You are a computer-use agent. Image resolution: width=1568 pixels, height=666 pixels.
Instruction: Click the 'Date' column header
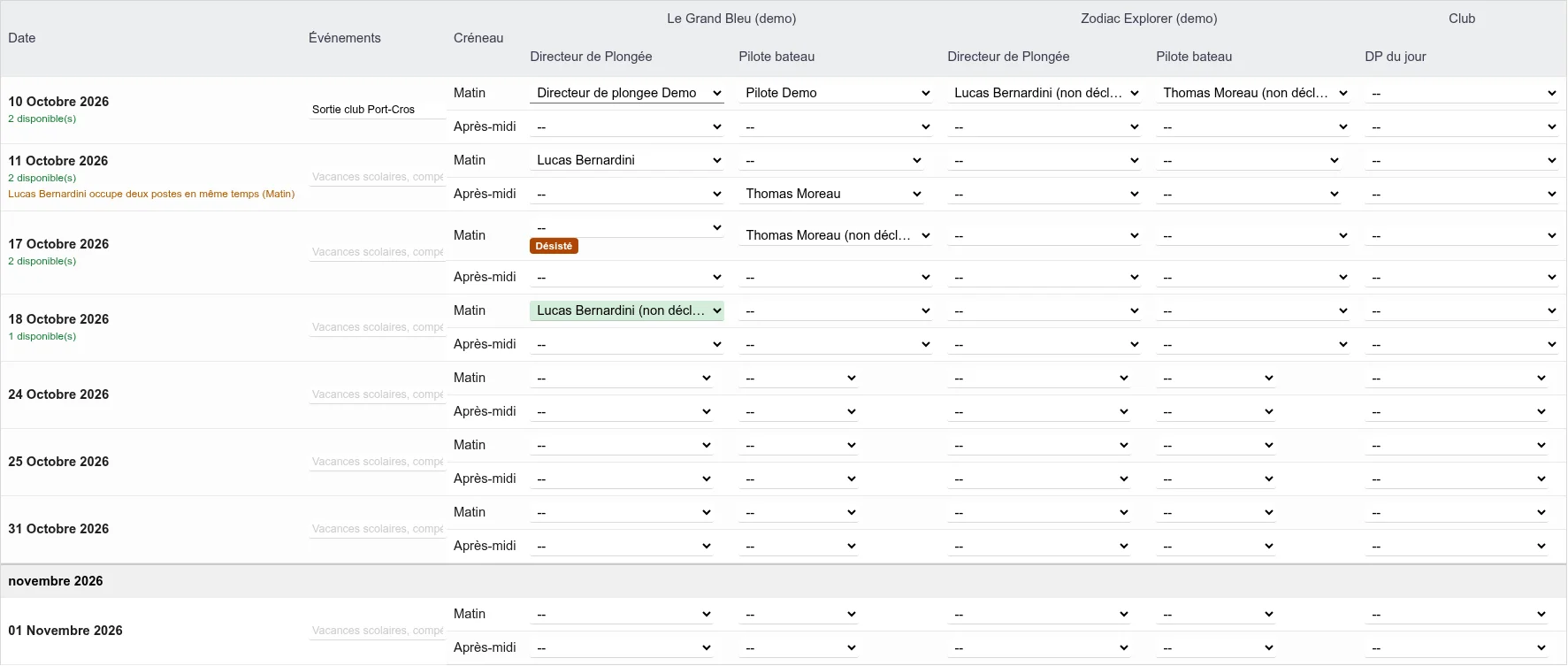coord(22,38)
